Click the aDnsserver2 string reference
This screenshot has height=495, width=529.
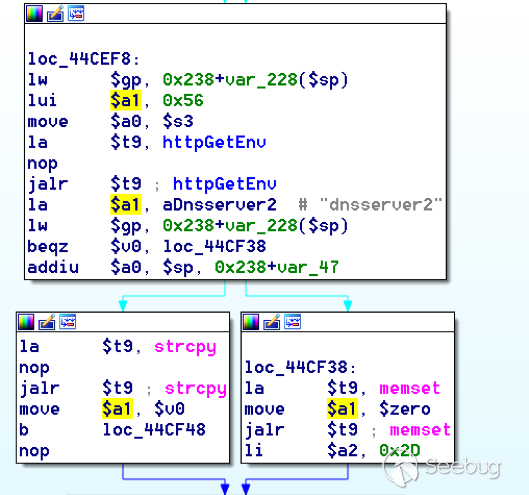coord(219,205)
